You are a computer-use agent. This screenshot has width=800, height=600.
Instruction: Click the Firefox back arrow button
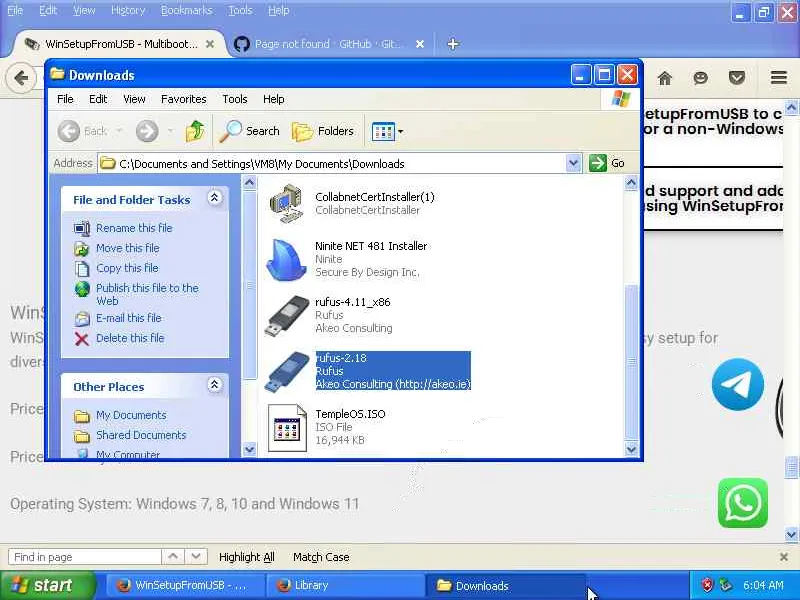click(x=21, y=78)
